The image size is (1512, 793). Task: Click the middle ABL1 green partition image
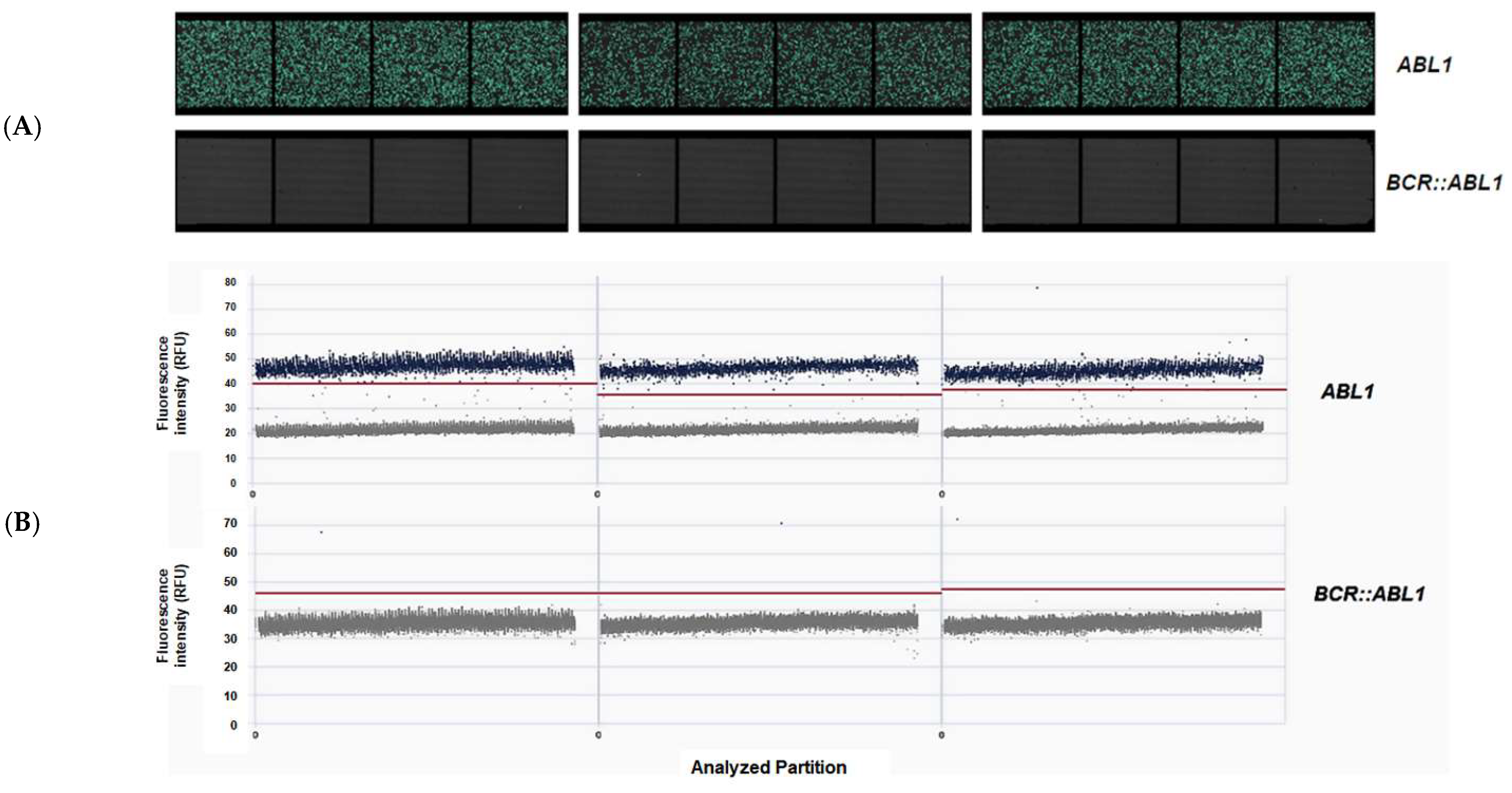775,63
